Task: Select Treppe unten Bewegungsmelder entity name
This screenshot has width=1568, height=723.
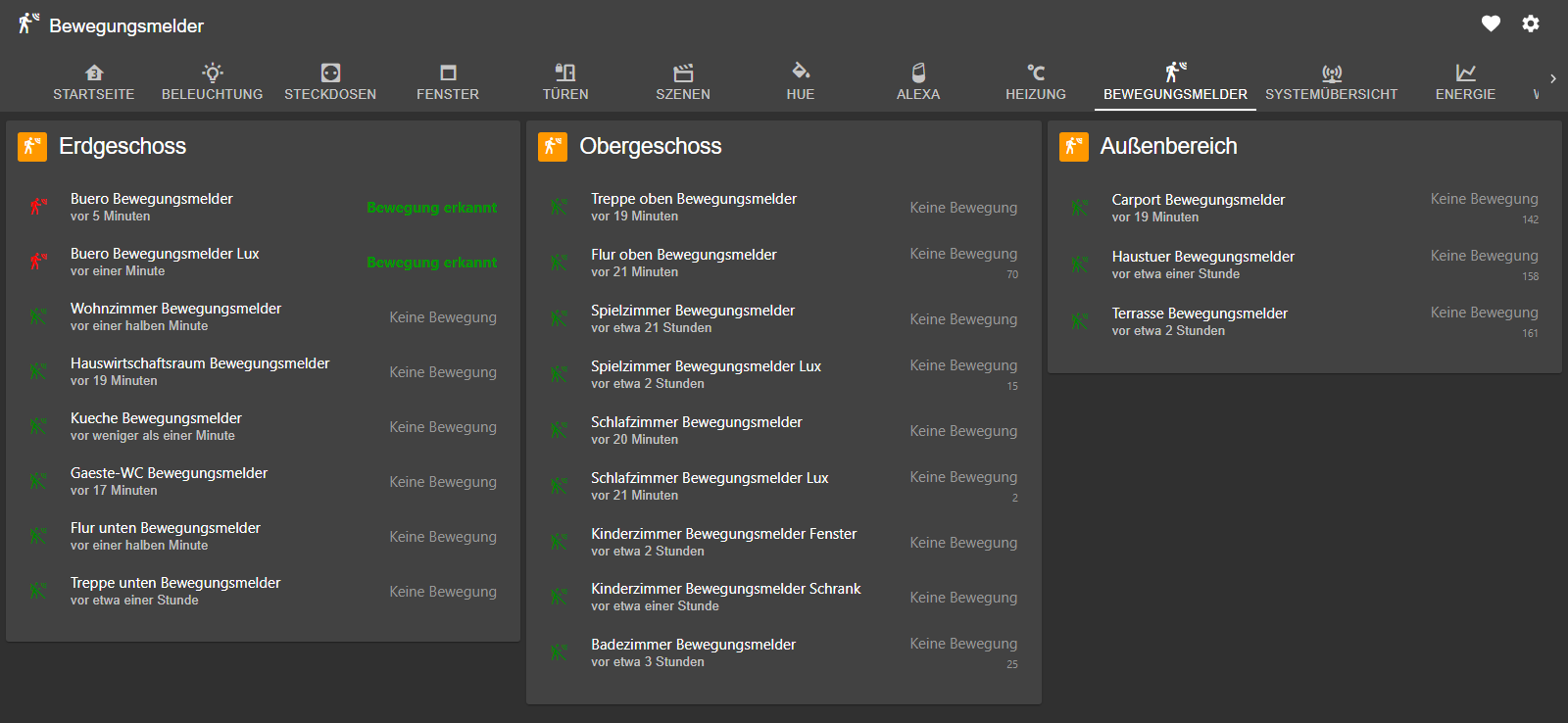Action: 175,583
